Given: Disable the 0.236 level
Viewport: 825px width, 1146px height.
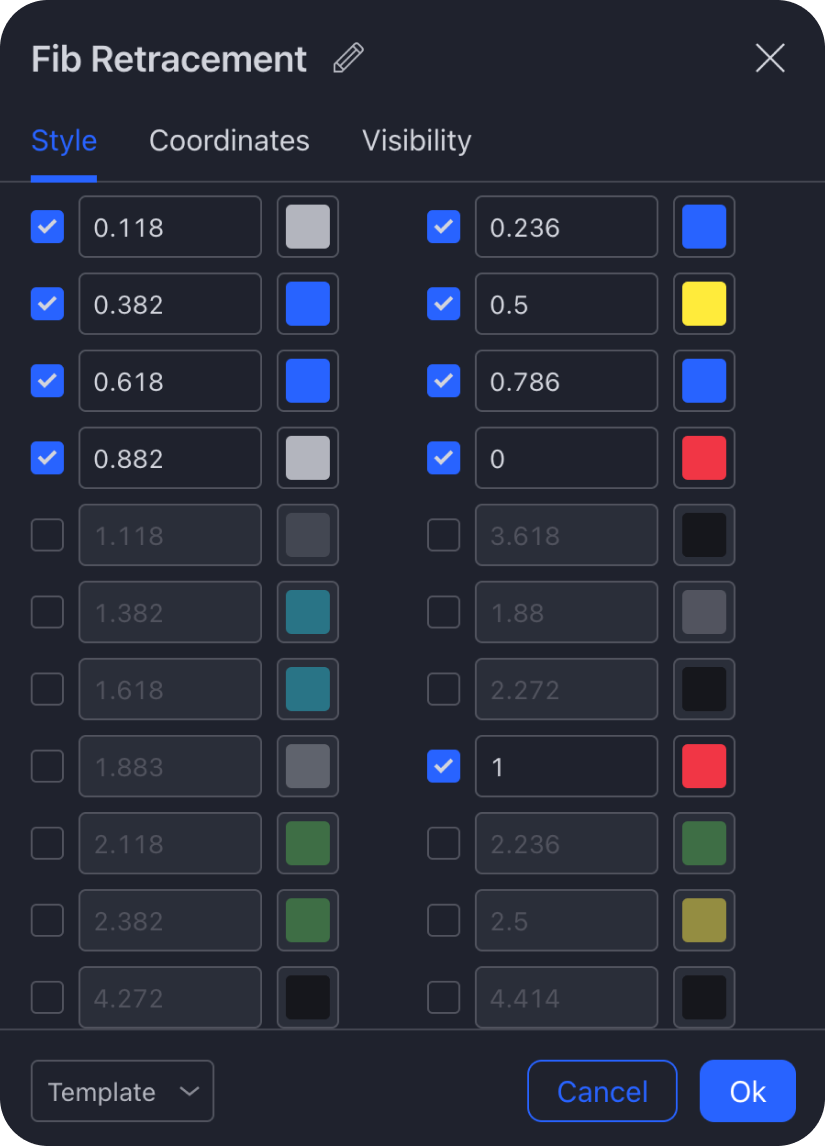Looking at the screenshot, I should (x=443, y=227).
